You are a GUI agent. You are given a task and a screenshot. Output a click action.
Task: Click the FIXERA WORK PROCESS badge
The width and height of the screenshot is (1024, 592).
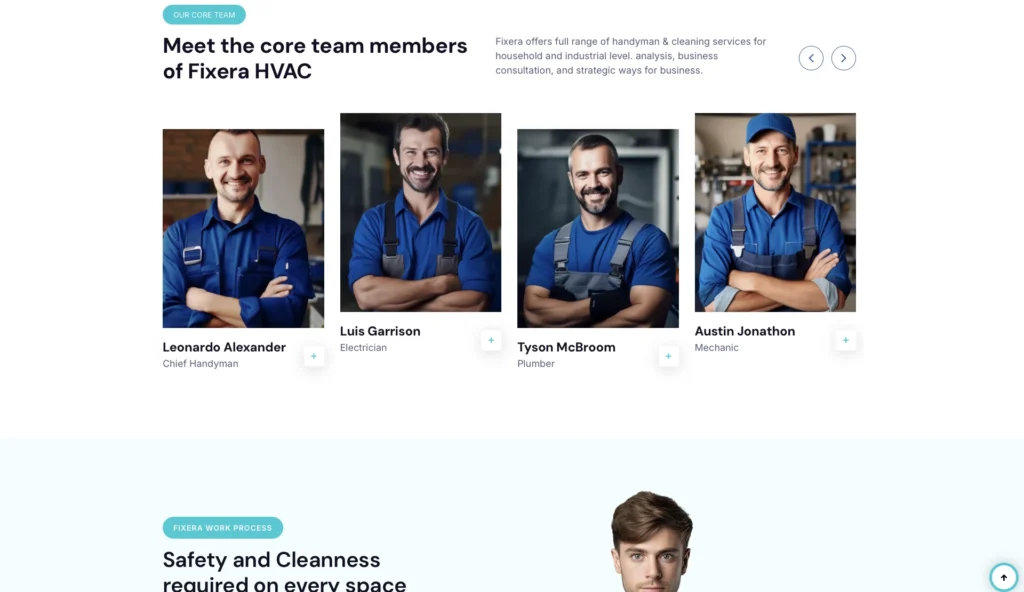point(223,528)
